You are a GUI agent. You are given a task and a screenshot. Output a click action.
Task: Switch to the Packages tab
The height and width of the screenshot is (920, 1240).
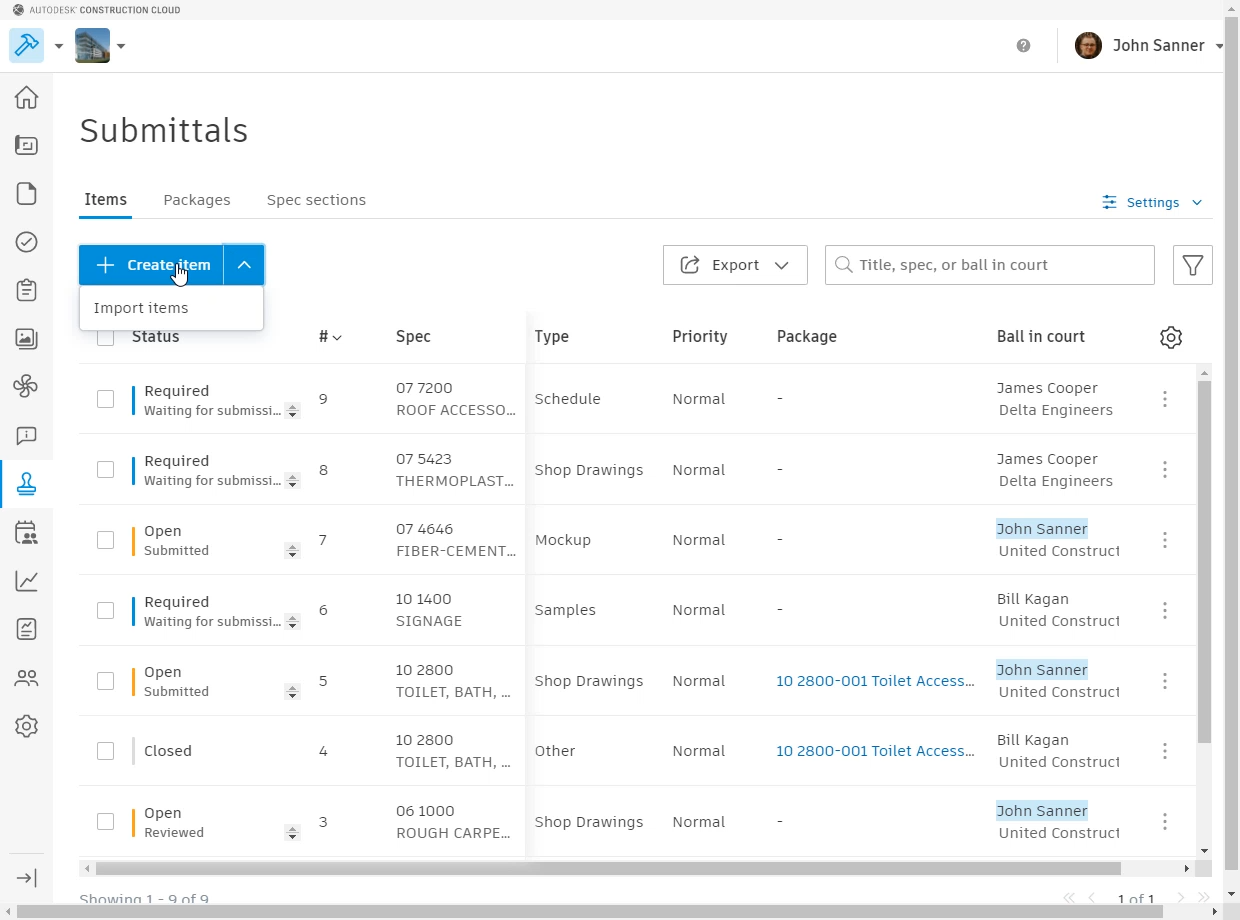[x=196, y=200]
